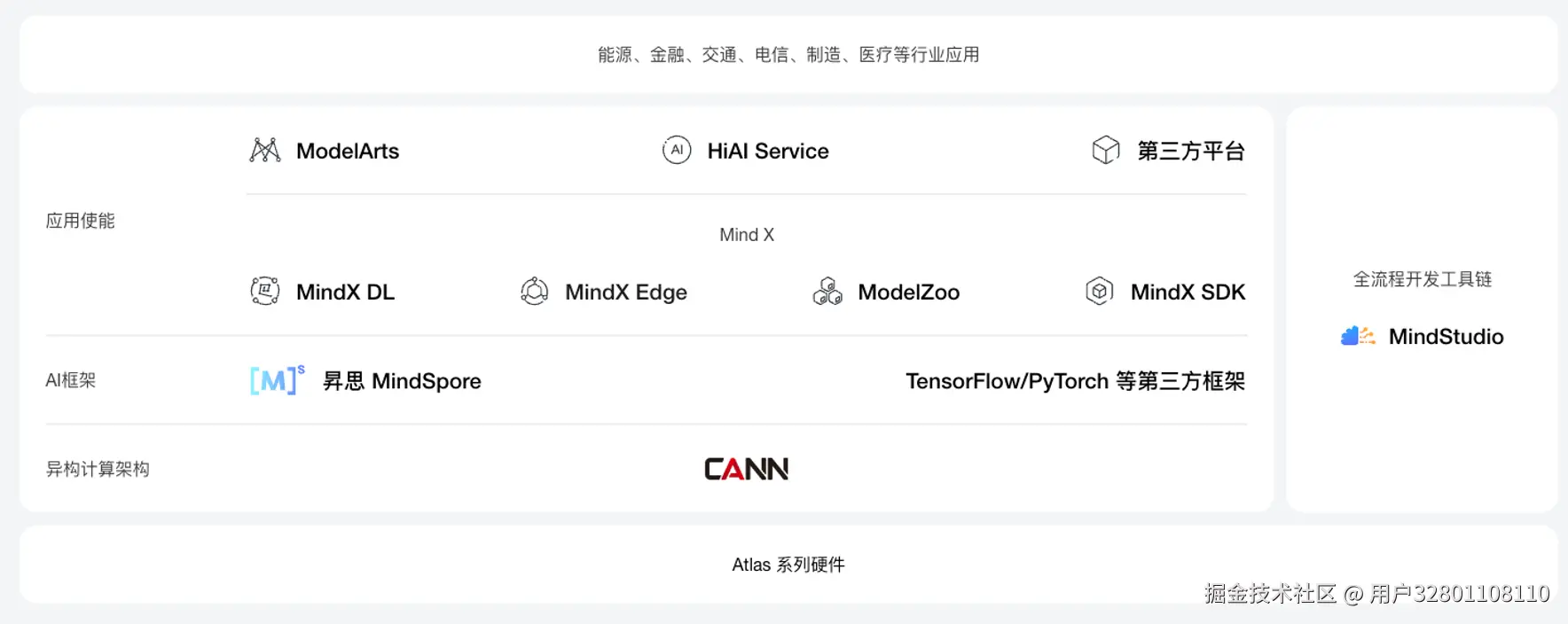Click the MindX SDK hexagon icon
Screen dimensions: 1568x624
(x=1100, y=291)
